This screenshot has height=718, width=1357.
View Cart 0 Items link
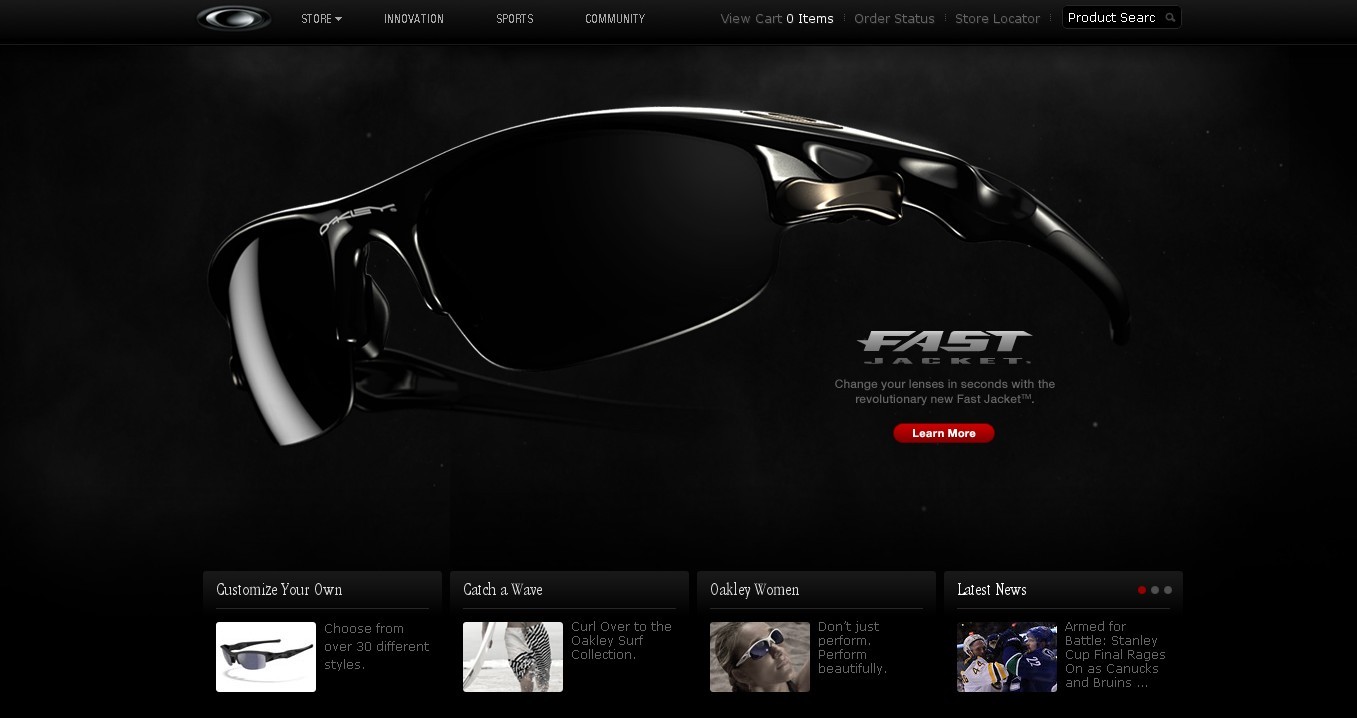tap(777, 19)
